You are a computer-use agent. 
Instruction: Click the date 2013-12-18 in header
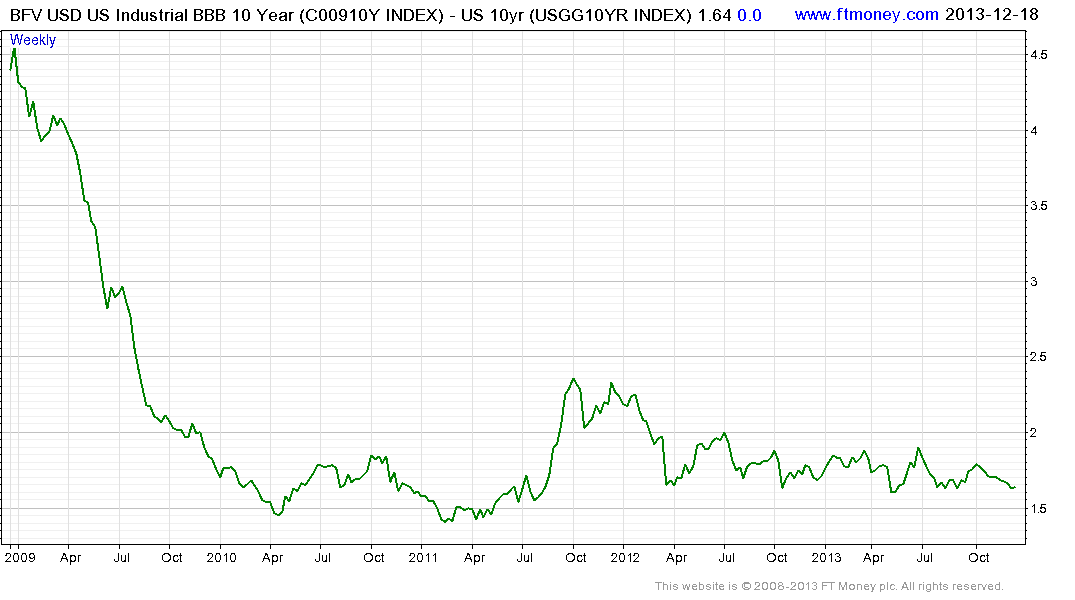coord(992,14)
